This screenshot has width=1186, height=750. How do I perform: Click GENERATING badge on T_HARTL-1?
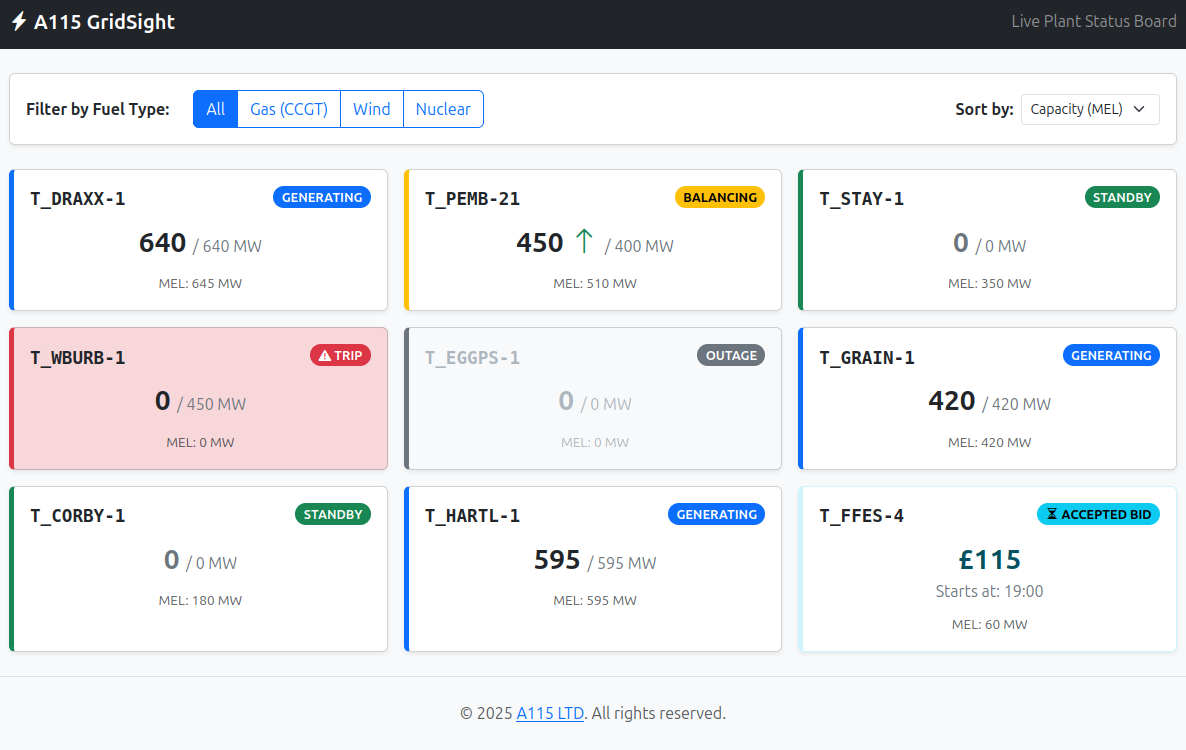(x=716, y=514)
